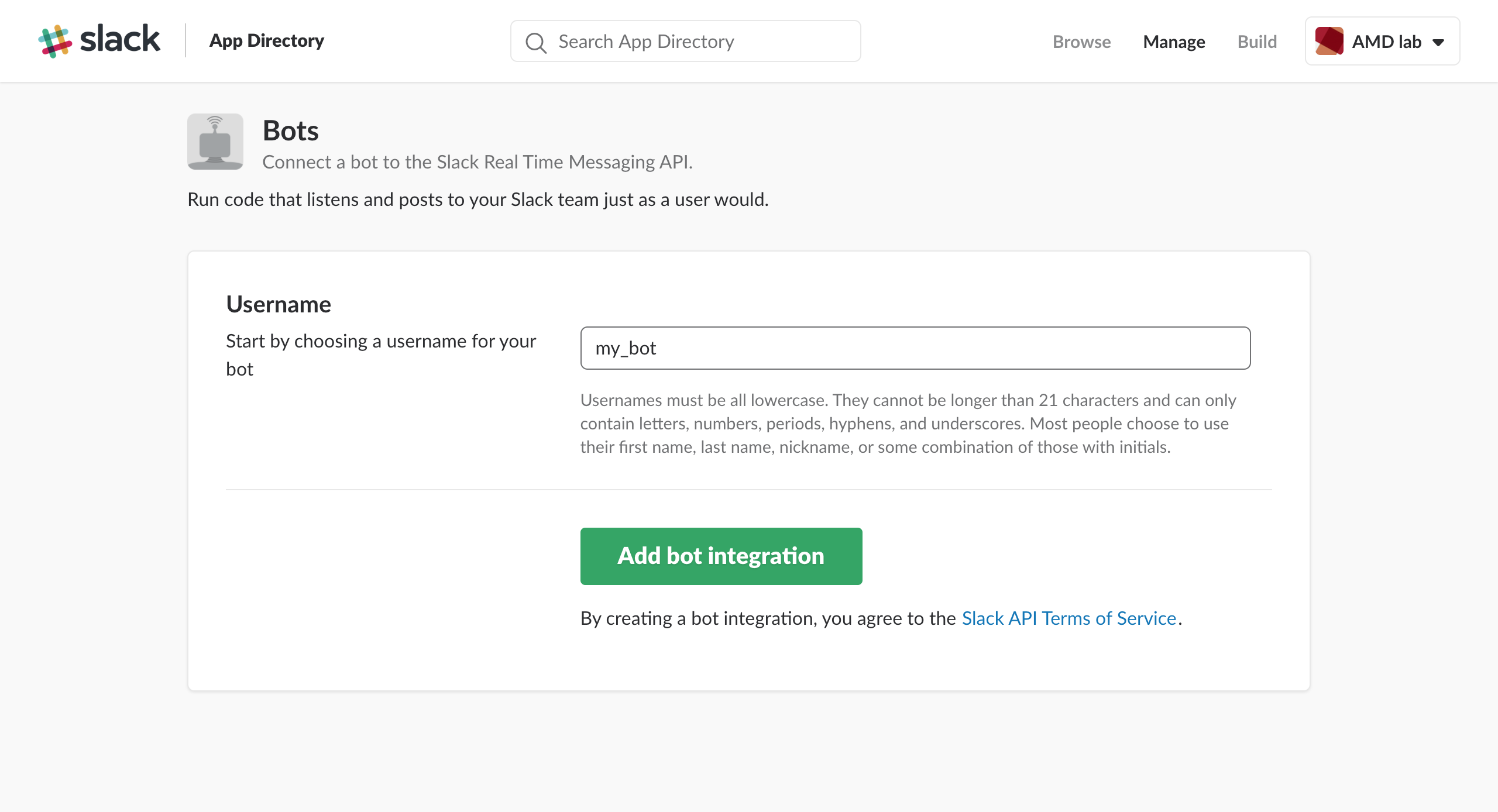1498x812 pixels.
Task: Open Slack API Terms of Service link
Action: [x=1068, y=618]
